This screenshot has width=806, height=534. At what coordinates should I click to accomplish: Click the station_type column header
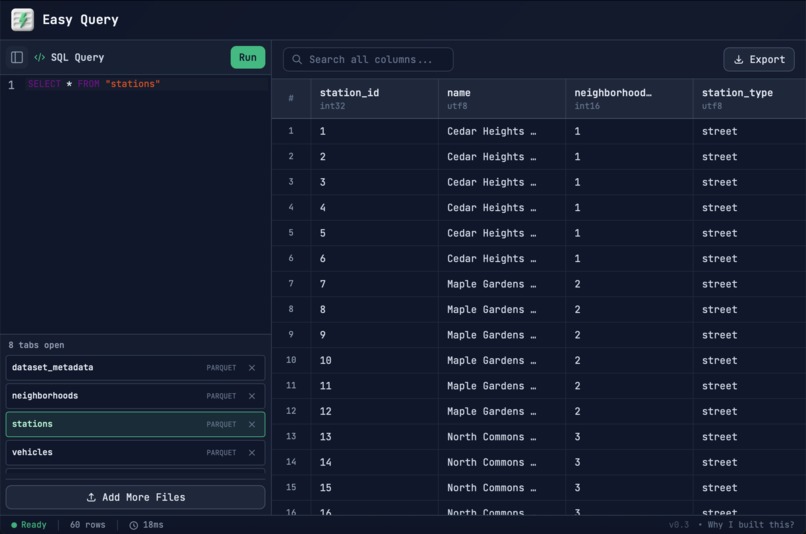click(x=749, y=99)
